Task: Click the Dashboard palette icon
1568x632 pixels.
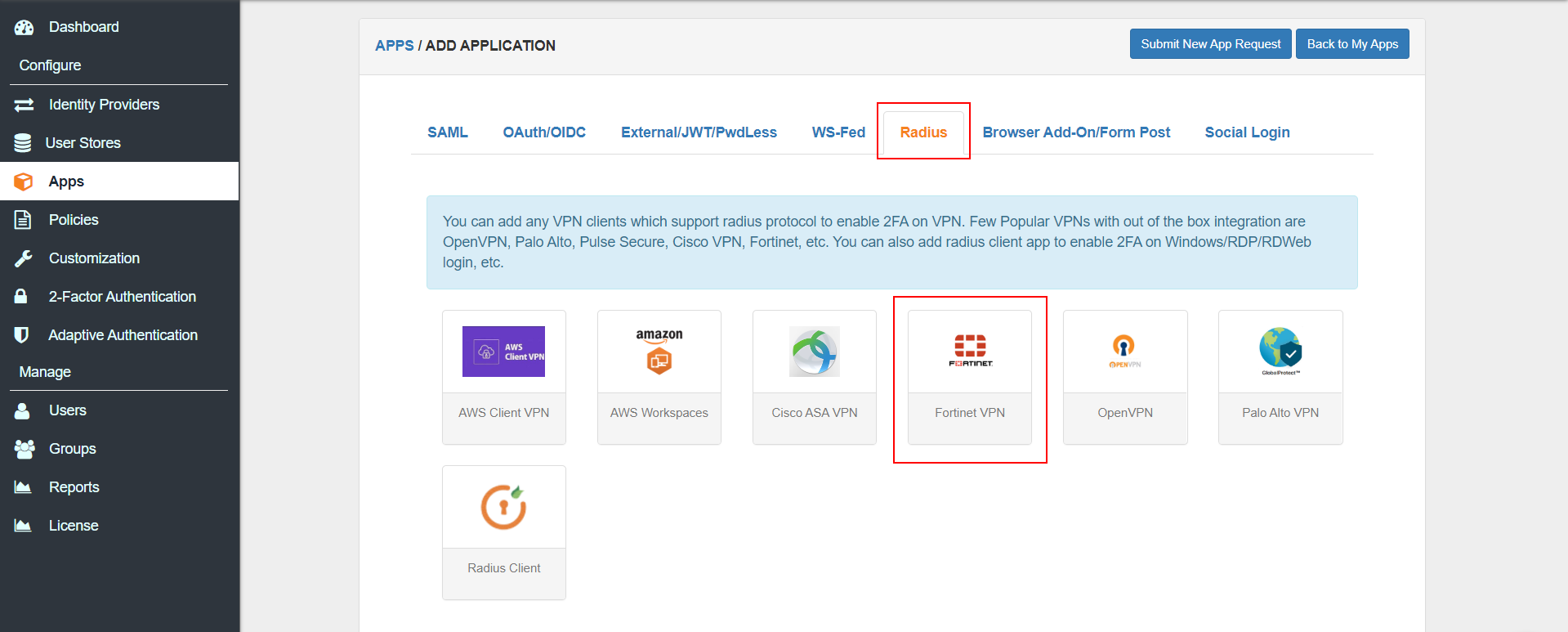Action: click(24, 27)
